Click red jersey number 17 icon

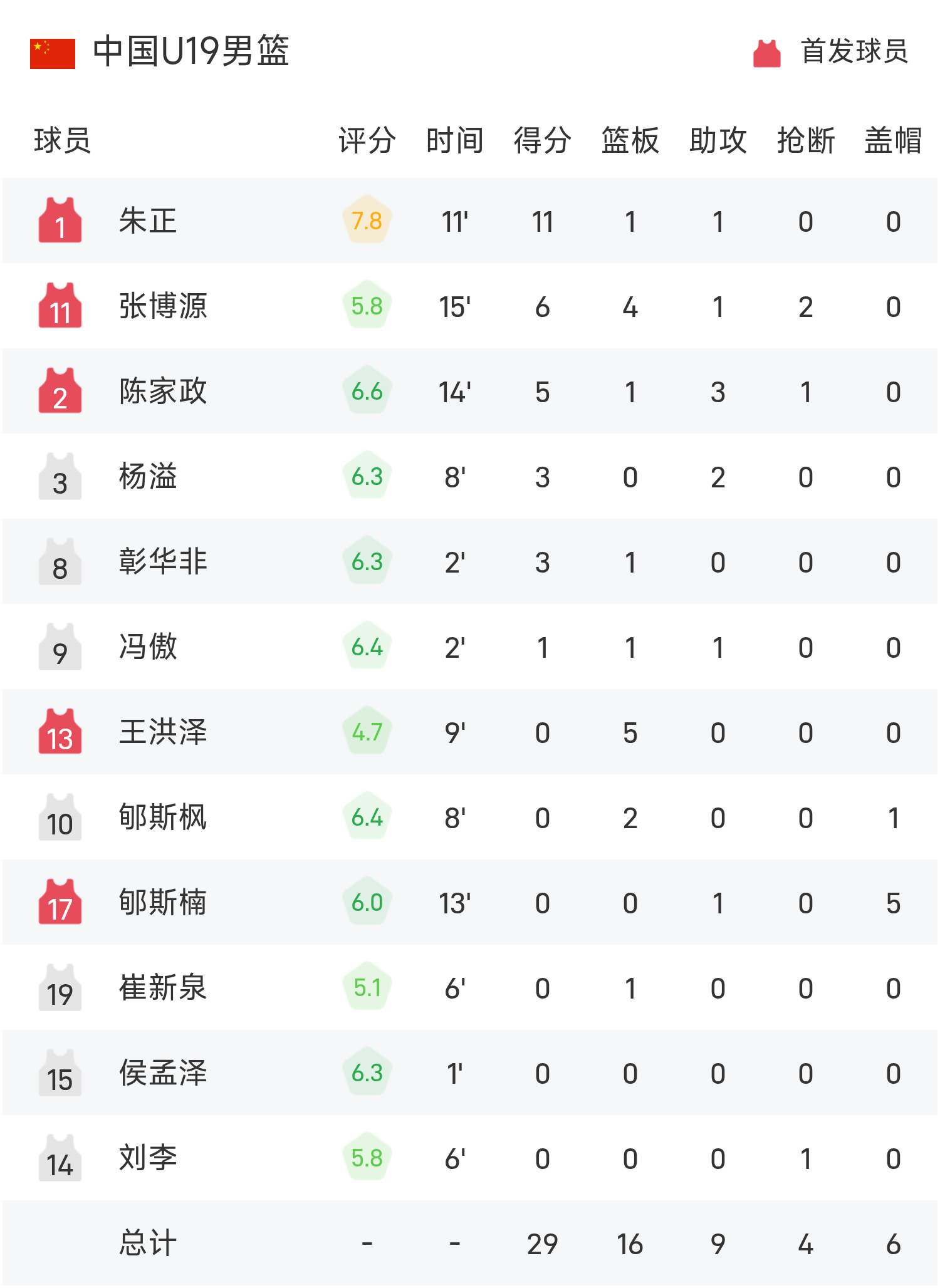(x=60, y=902)
